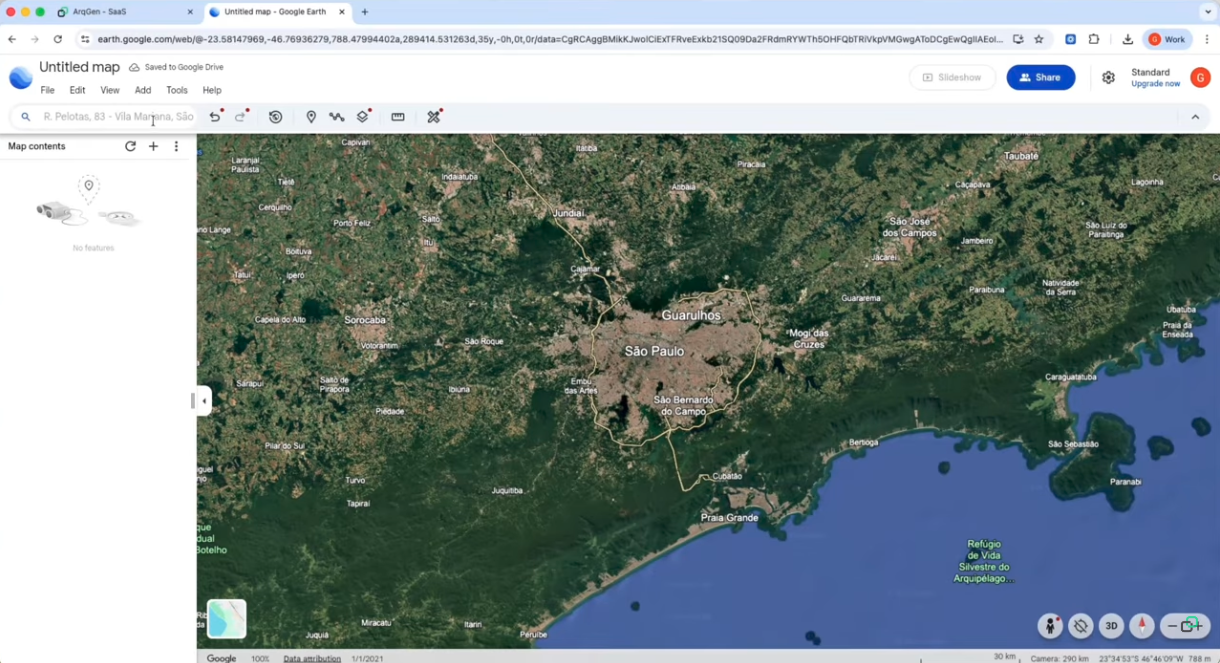This screenshot has height=663, width=1220.
Task: Click the Google Earth logo icon
Action: click(x=20, y=78)
